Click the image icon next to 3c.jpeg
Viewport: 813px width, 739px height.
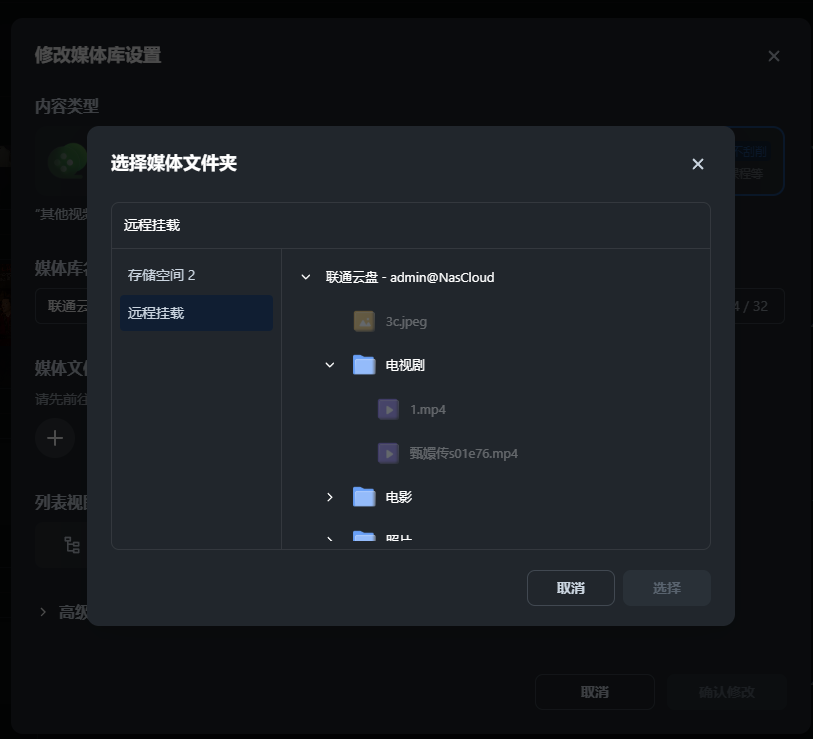click(364, 321)
